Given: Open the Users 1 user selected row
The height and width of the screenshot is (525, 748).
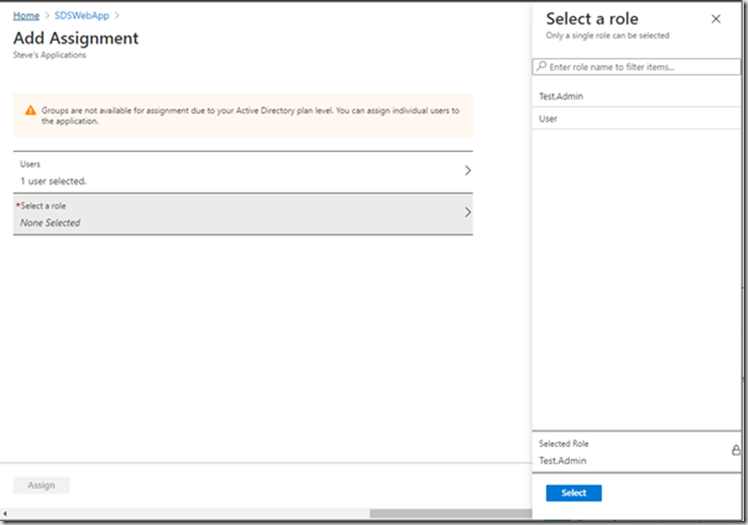Looking at the screenshot, I should (243, 172).
